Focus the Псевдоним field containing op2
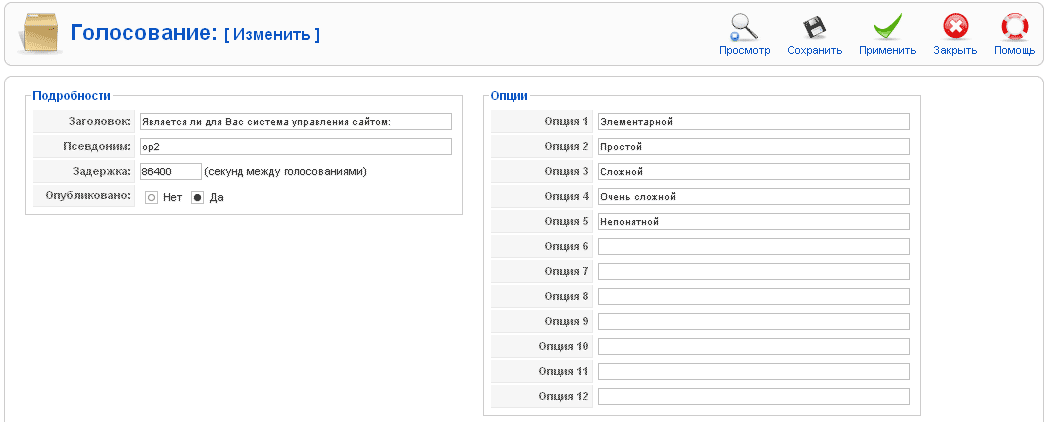Viewport: 1045px width, 422px height. coord(295,147)
